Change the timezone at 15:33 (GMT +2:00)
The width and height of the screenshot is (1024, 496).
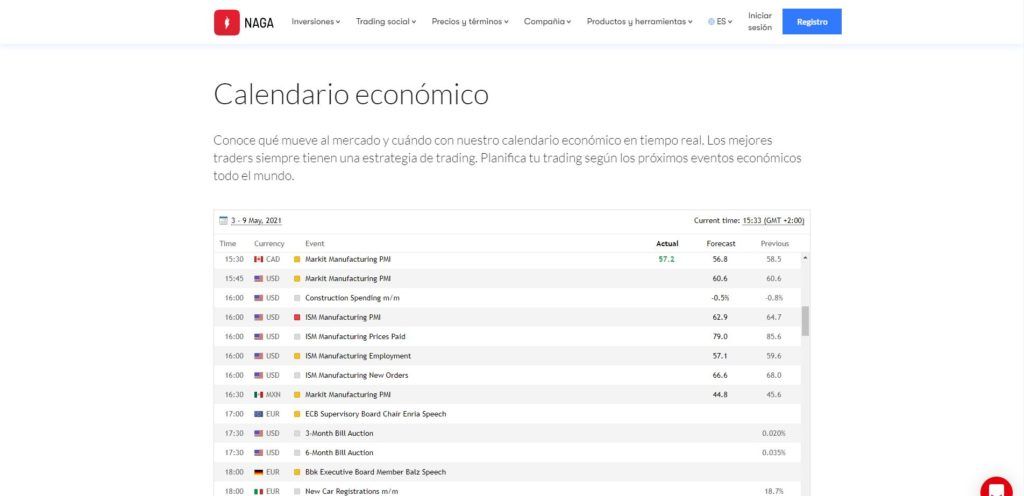pos(773,221)
